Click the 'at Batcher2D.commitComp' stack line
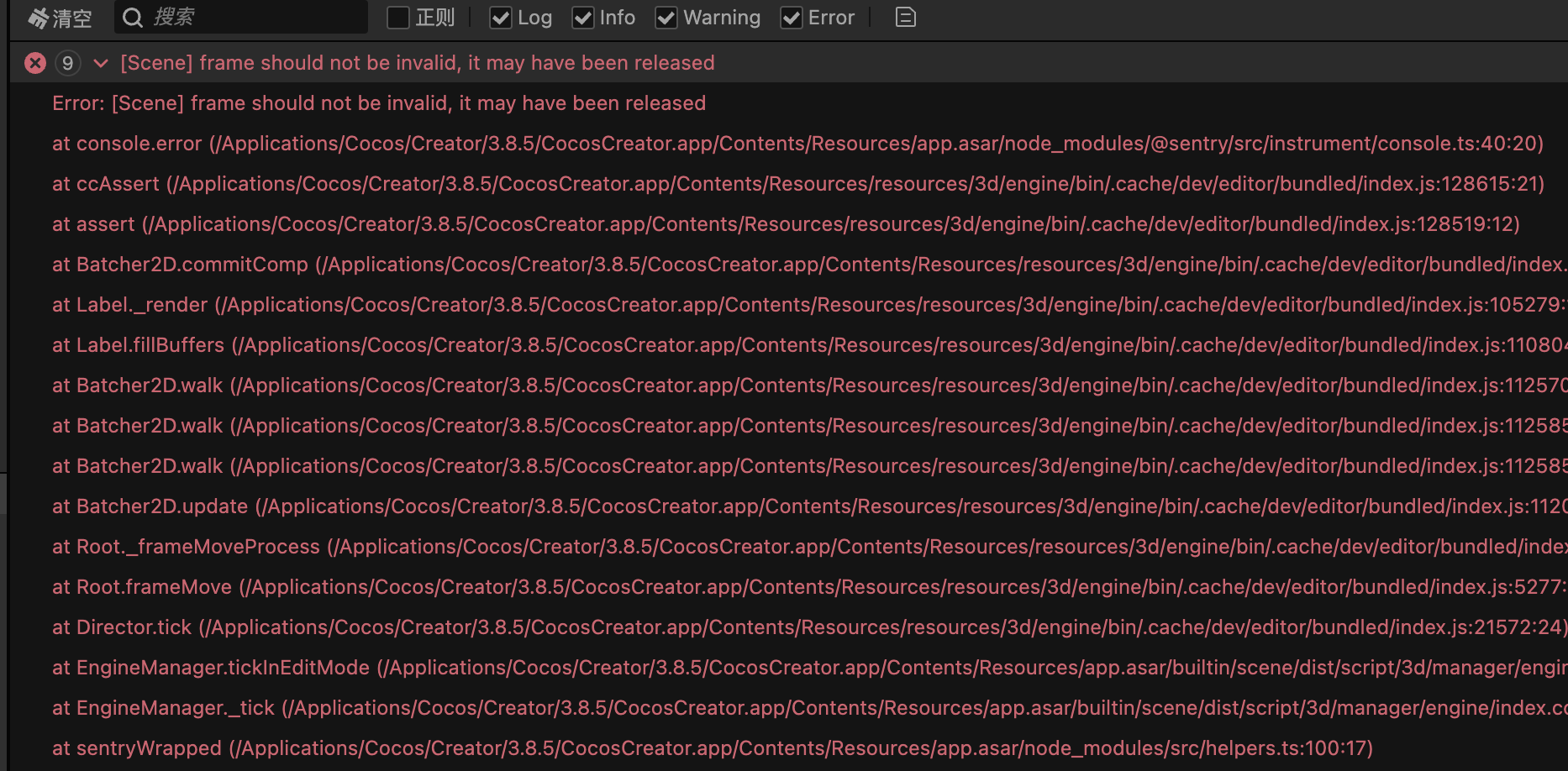 (810, 265)
